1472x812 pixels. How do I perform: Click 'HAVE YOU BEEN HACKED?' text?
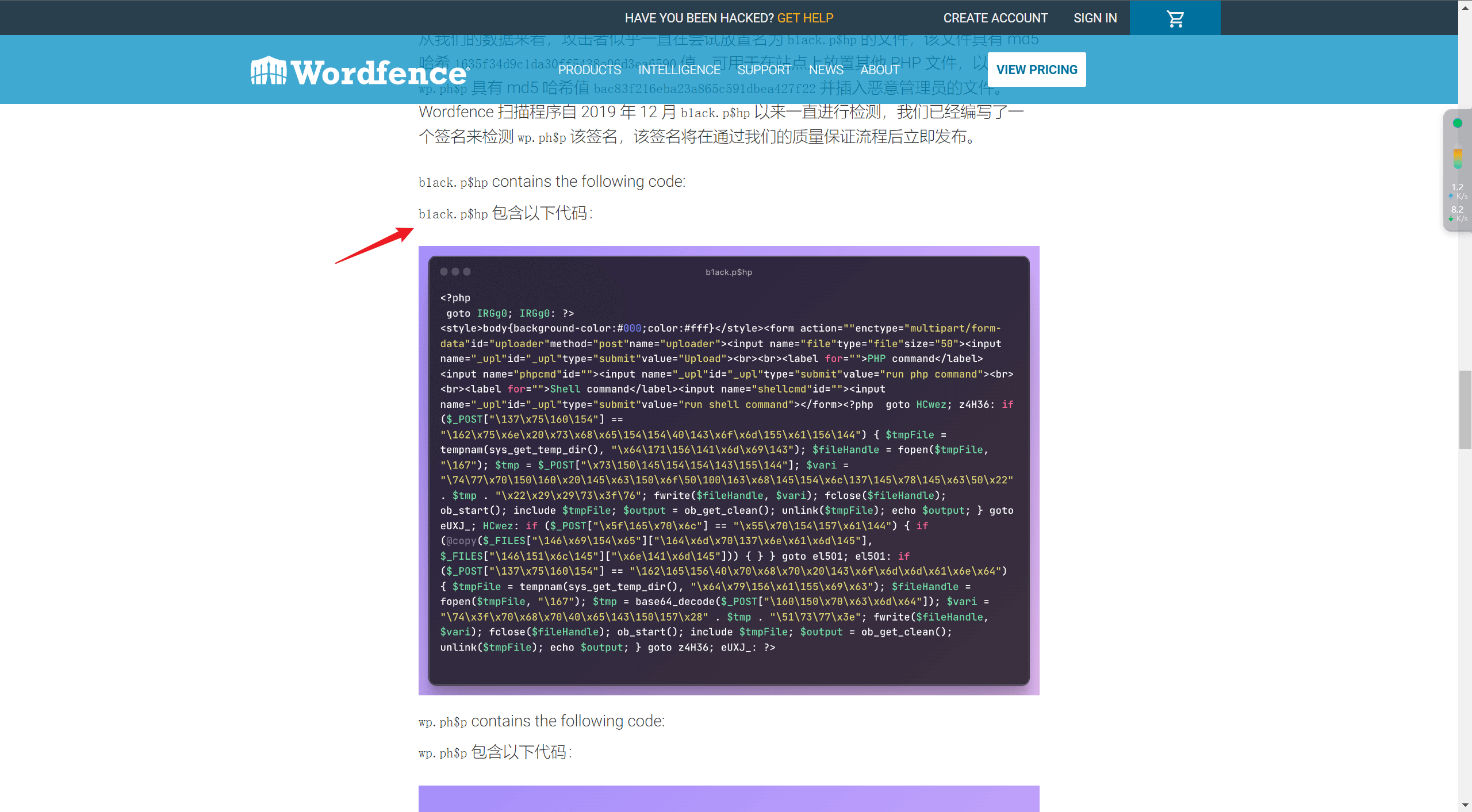coord(699,18)
